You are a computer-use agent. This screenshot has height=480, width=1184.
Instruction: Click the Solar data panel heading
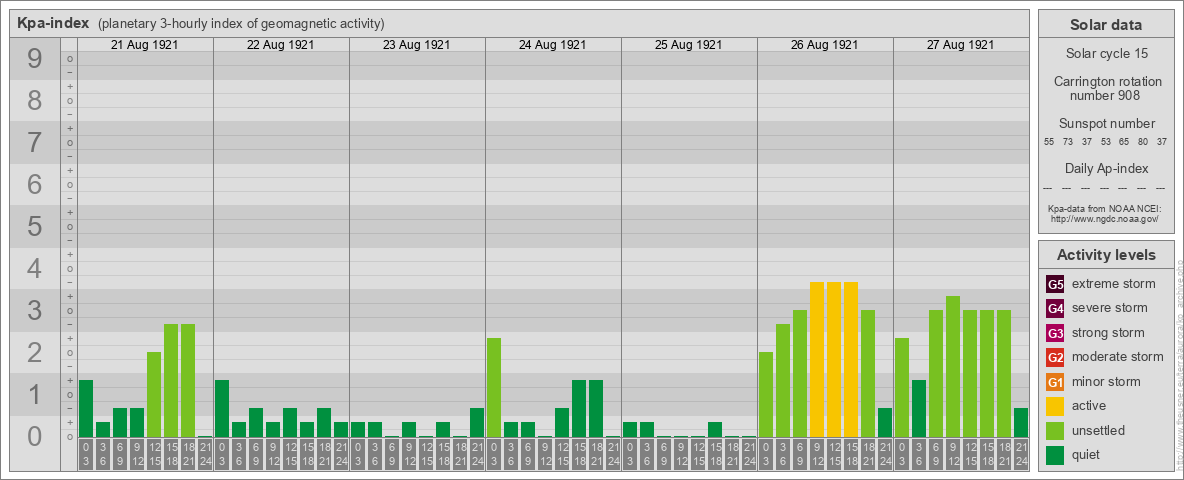point(1105,25)
